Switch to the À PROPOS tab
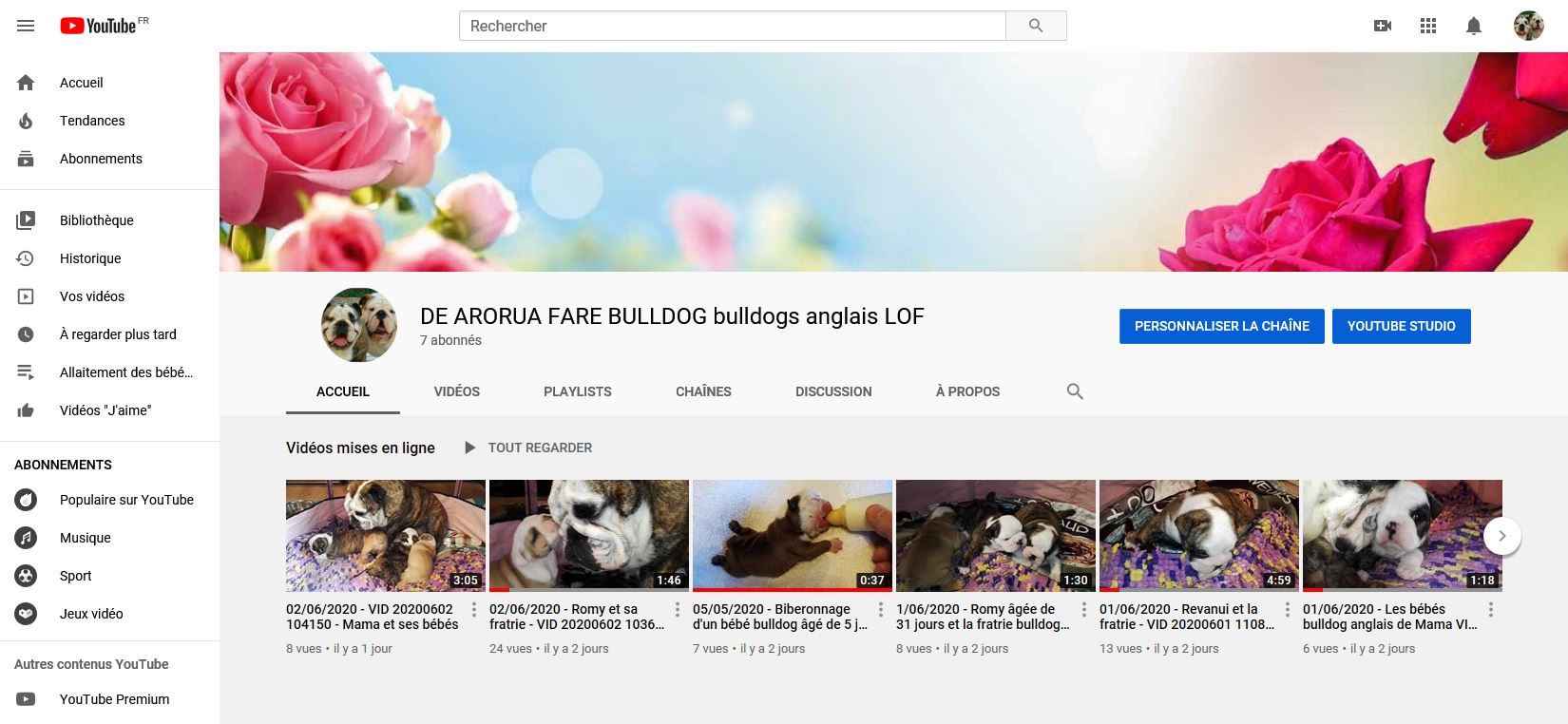The width and height of the screenshot is (1568, 724). 967,391
